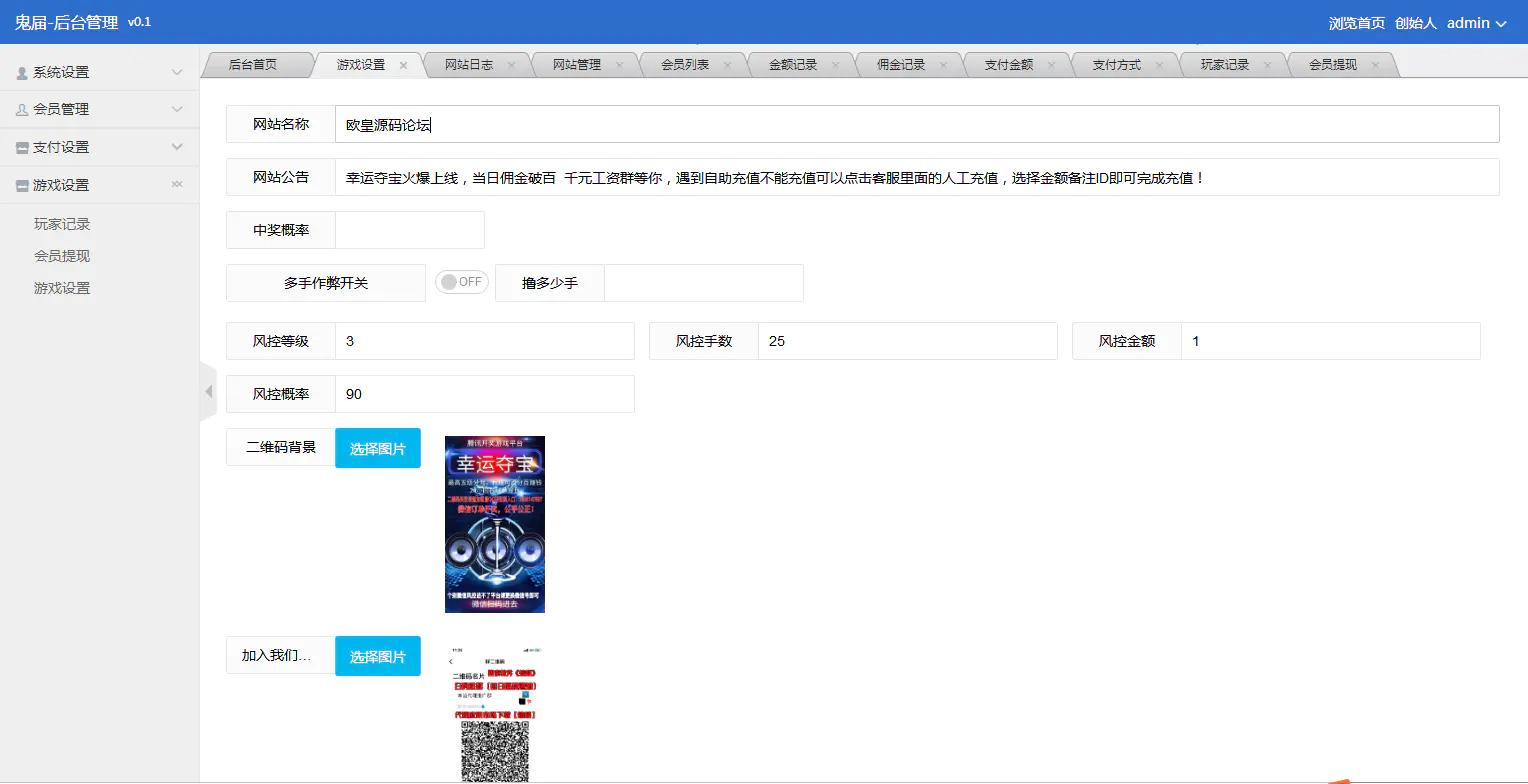
Task: Click 选择图片 next to 加入我们
Action: 378,655
